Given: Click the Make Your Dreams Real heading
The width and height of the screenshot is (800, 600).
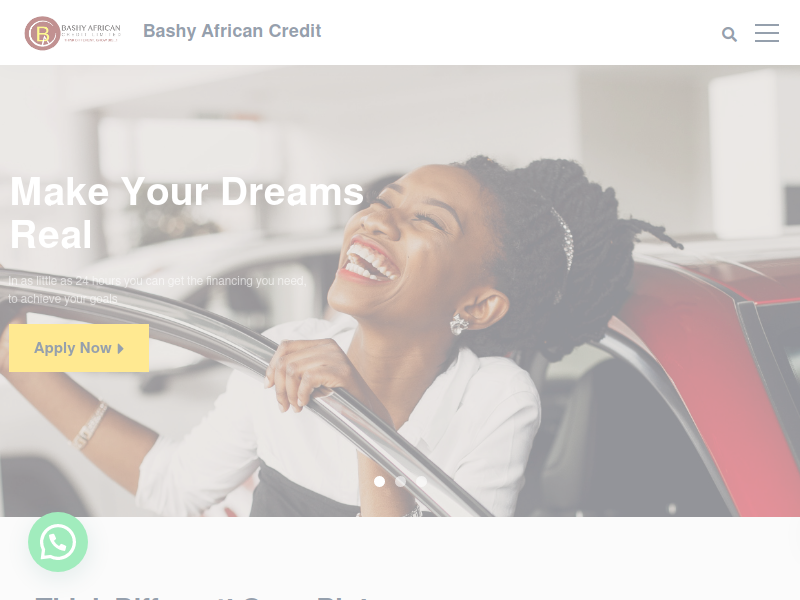Looking at the screenshot, I should pos(187,213).
